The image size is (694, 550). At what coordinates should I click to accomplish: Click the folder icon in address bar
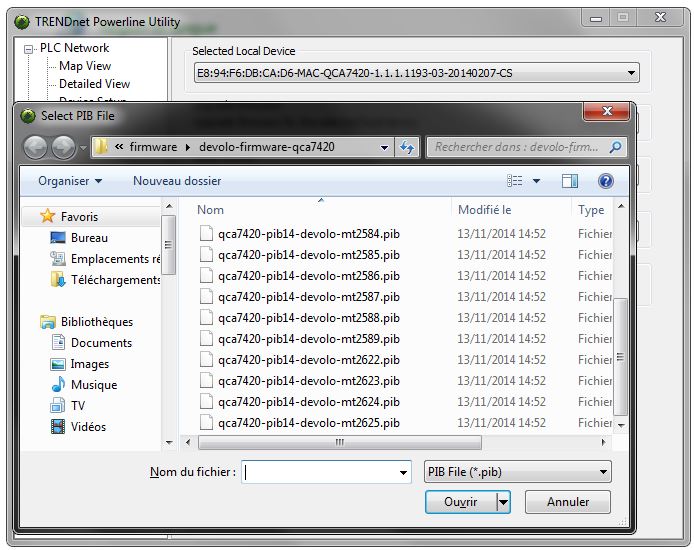coord(102,147)
